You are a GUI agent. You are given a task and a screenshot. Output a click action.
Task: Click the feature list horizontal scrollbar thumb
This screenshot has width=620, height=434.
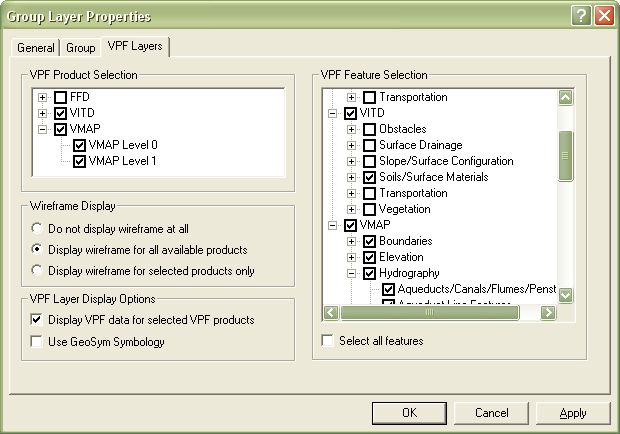pyautogui.click(x=430, y=312)
